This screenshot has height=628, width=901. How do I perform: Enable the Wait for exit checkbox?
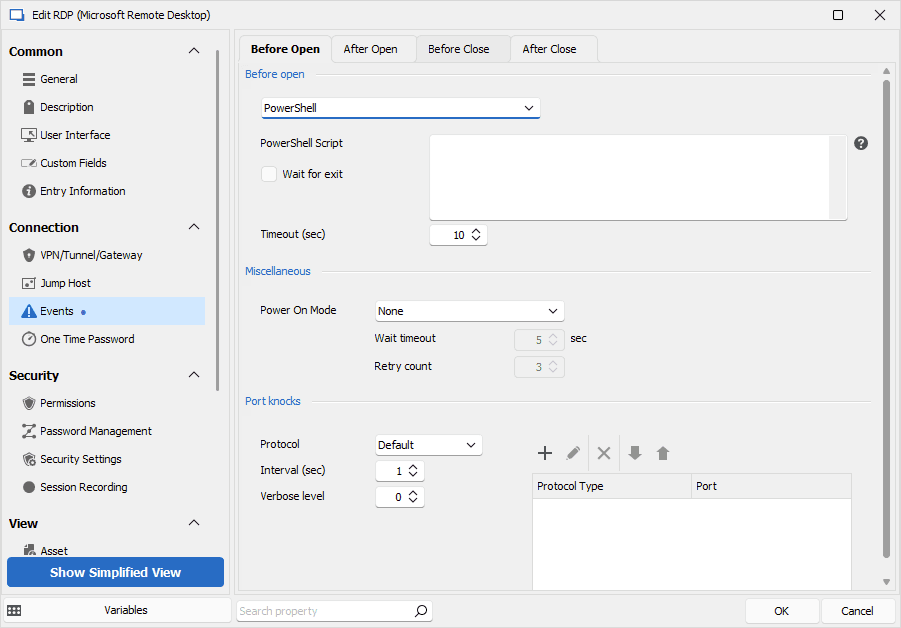269,174
